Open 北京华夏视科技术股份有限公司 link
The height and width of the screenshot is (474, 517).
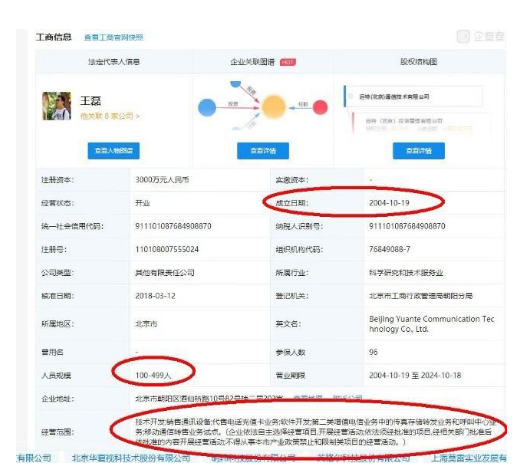tap(131, 458)
